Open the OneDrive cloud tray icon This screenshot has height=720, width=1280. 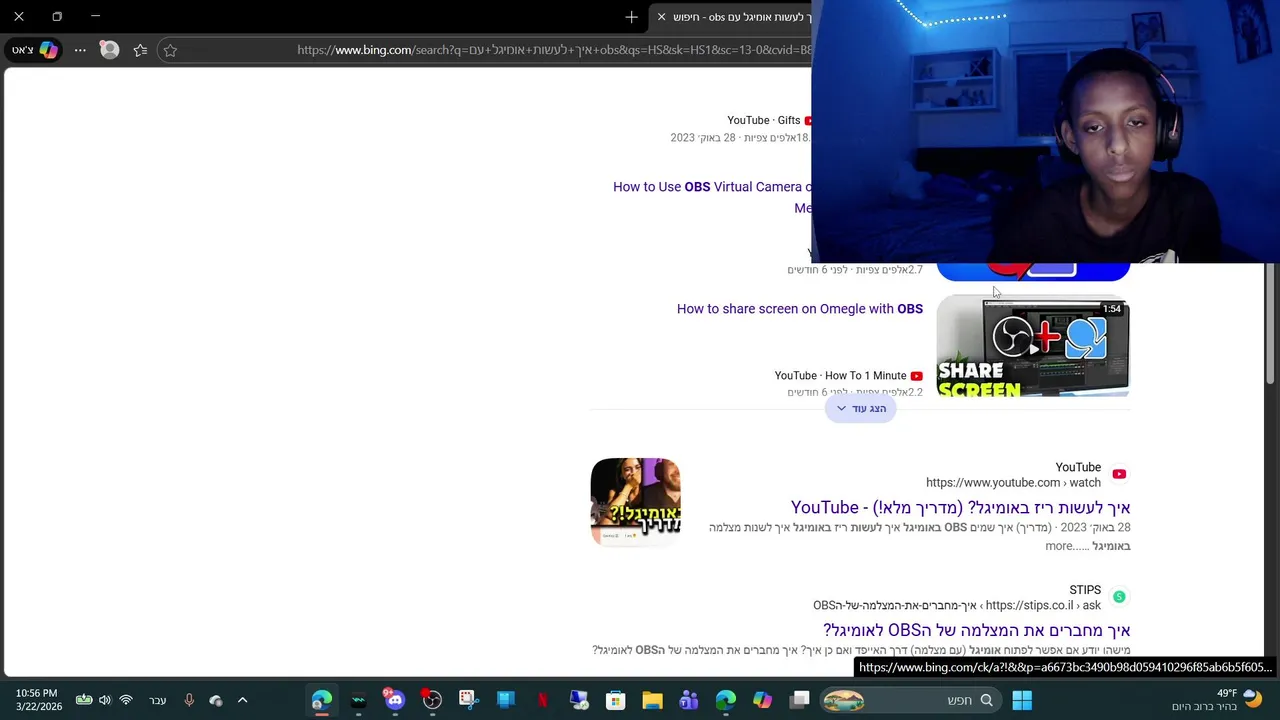tap(216, 700)
